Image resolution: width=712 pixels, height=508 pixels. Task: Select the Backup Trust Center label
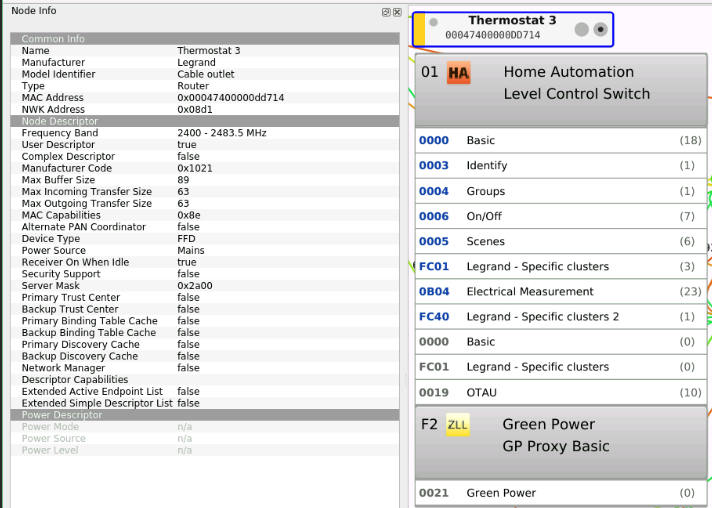click(x=70, y=309)
